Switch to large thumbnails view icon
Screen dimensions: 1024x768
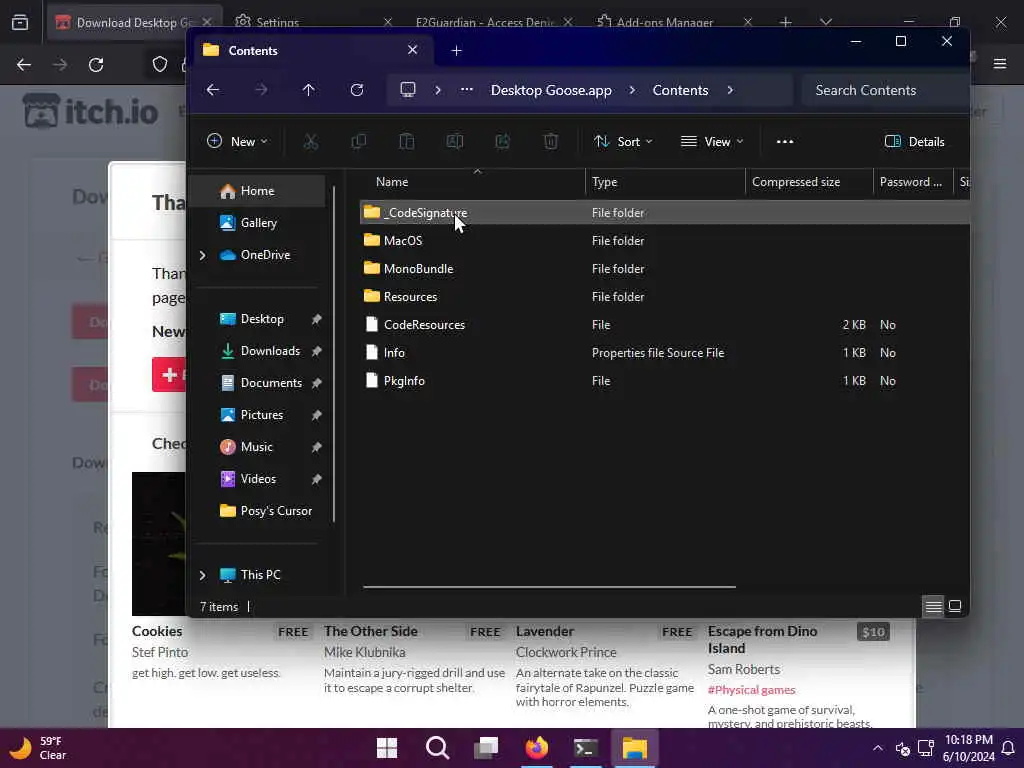tap(955, 607)
